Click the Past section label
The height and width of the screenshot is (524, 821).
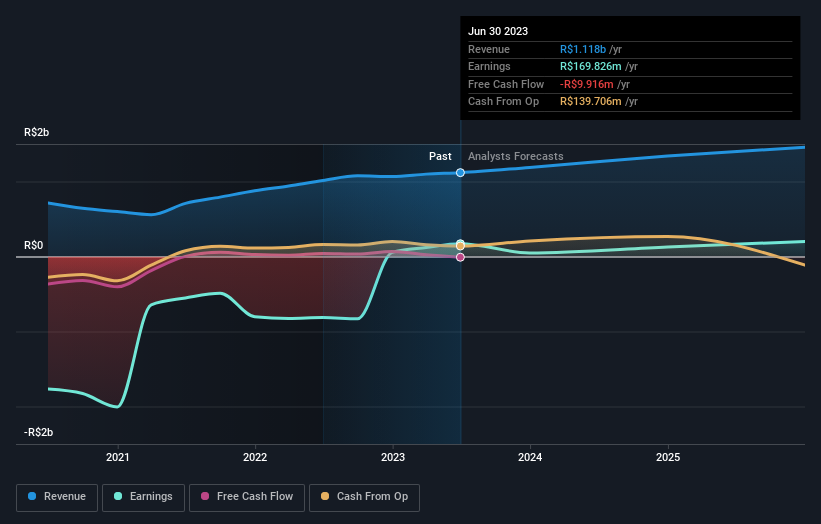[x=440, y=157]
